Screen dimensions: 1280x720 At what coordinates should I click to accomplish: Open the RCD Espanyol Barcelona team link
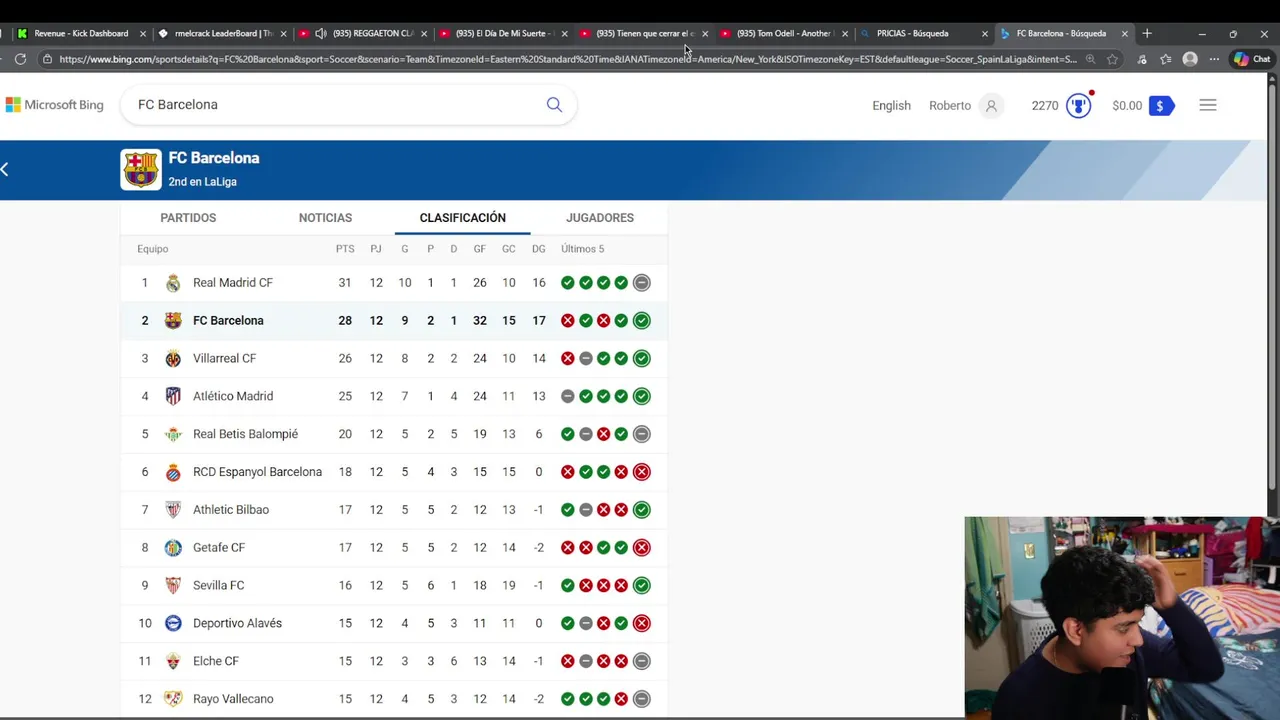257,472
